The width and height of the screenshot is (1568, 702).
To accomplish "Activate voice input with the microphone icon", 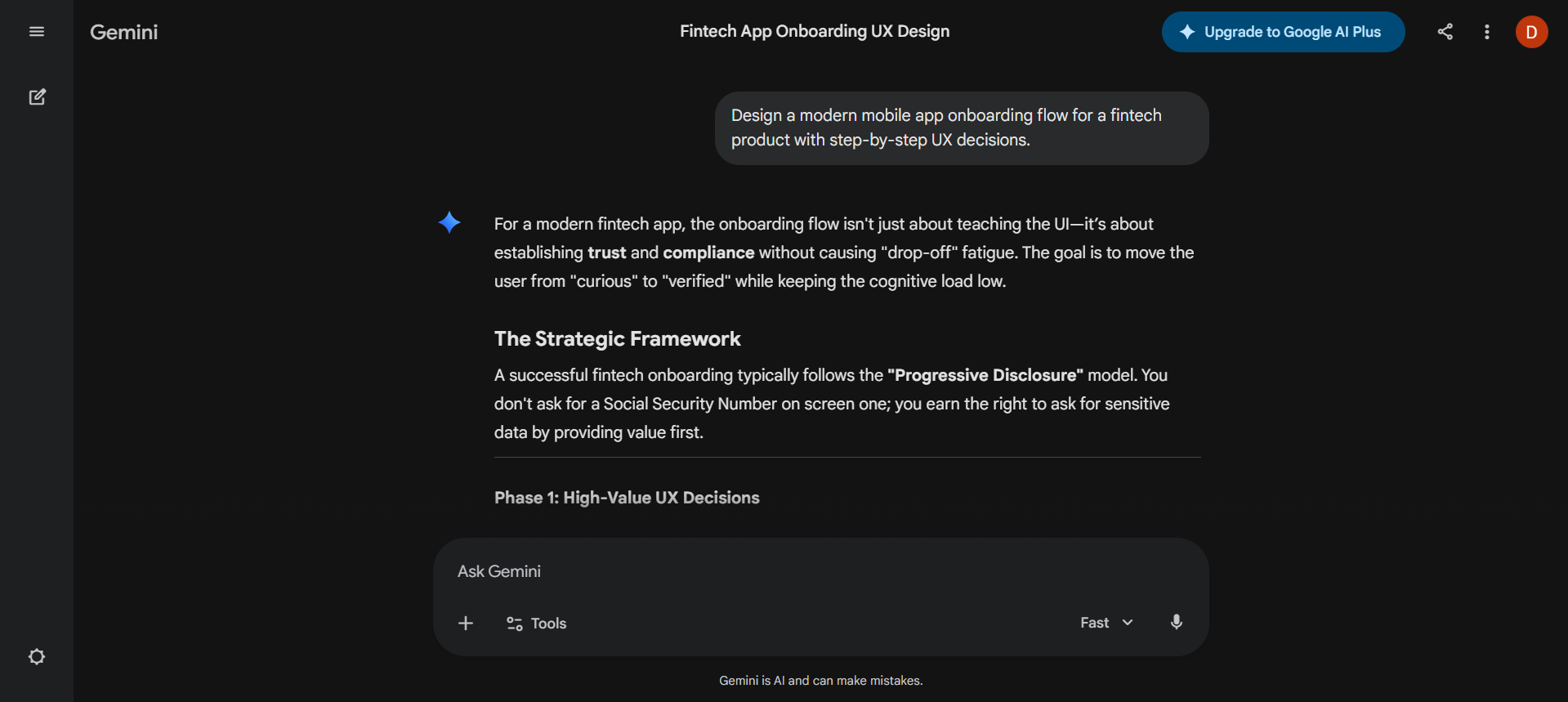I will (1177, 622).
